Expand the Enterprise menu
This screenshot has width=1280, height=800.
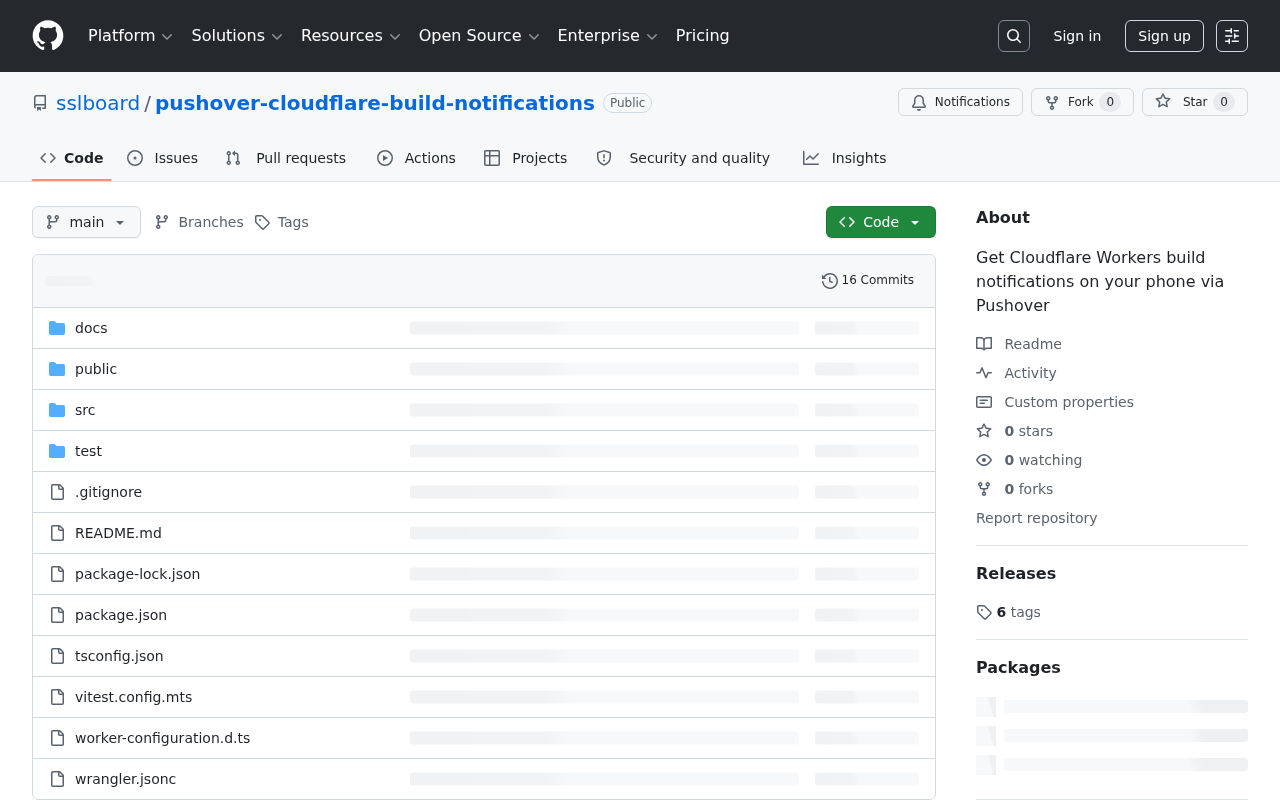tap(607, 36)
